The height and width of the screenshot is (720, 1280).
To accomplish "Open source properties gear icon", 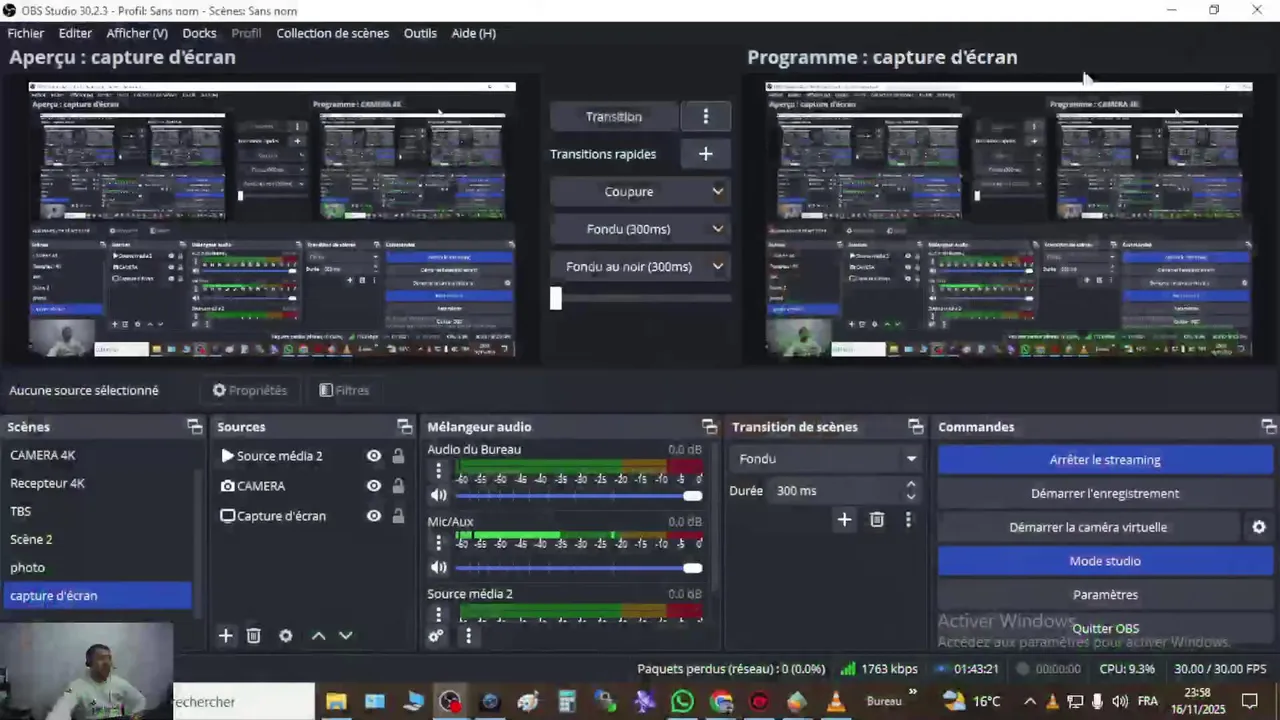I will pos(286,636).
